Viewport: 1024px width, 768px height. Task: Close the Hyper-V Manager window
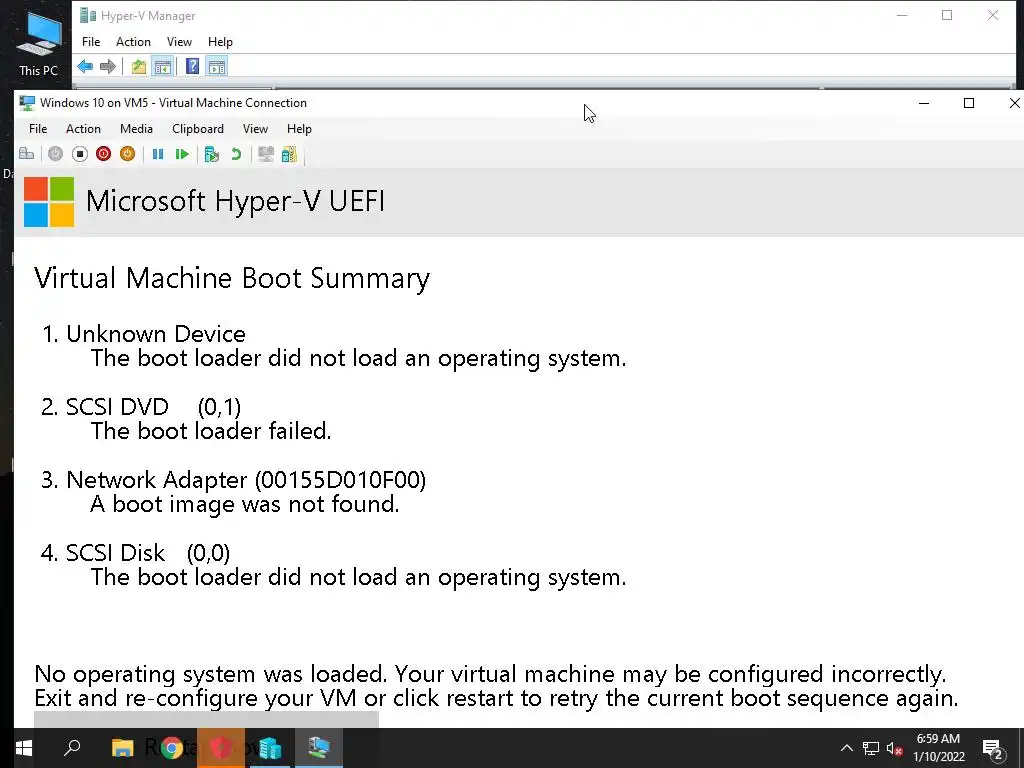993,15
